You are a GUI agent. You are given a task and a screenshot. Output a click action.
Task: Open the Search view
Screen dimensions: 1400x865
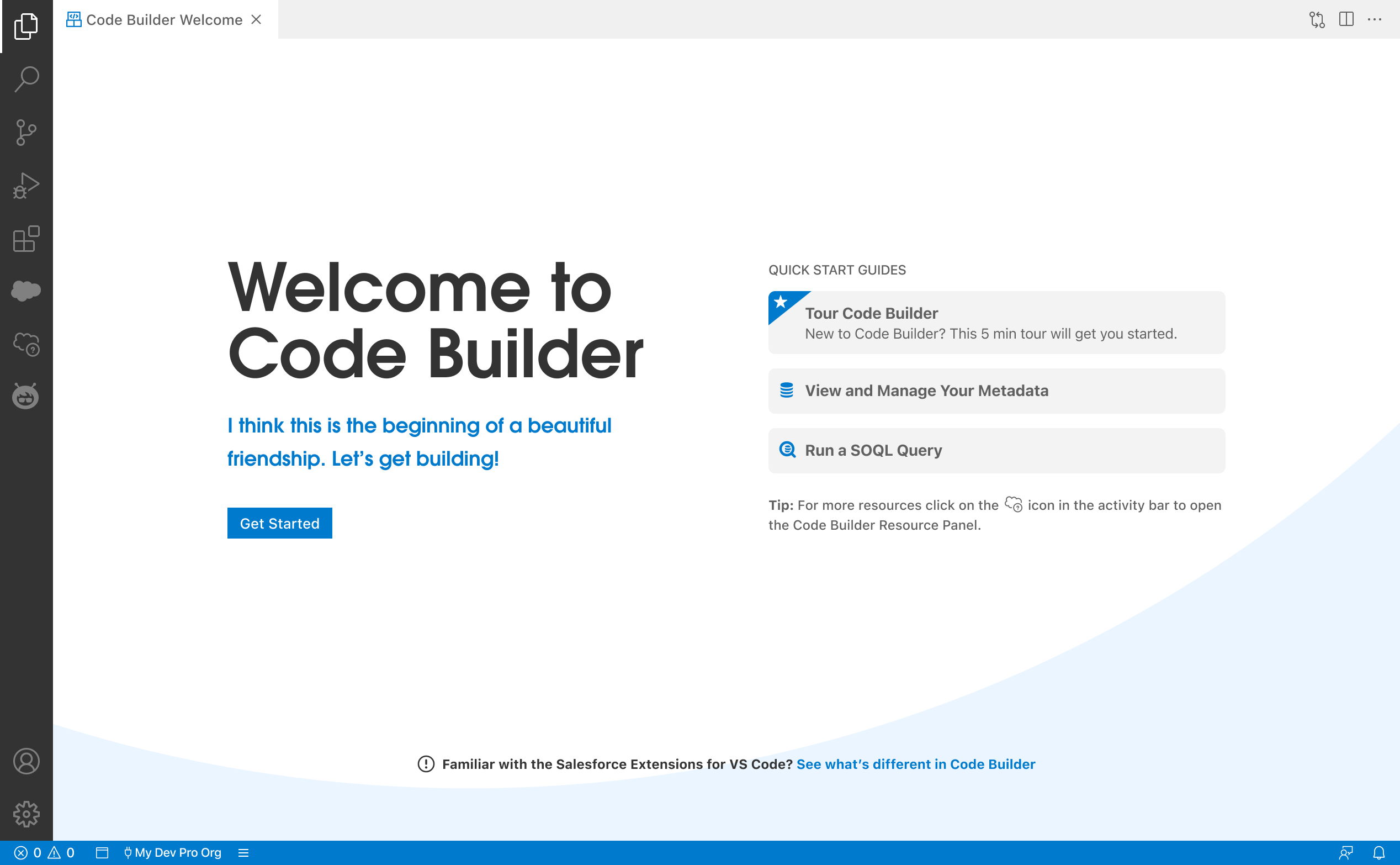coord(26,79)
